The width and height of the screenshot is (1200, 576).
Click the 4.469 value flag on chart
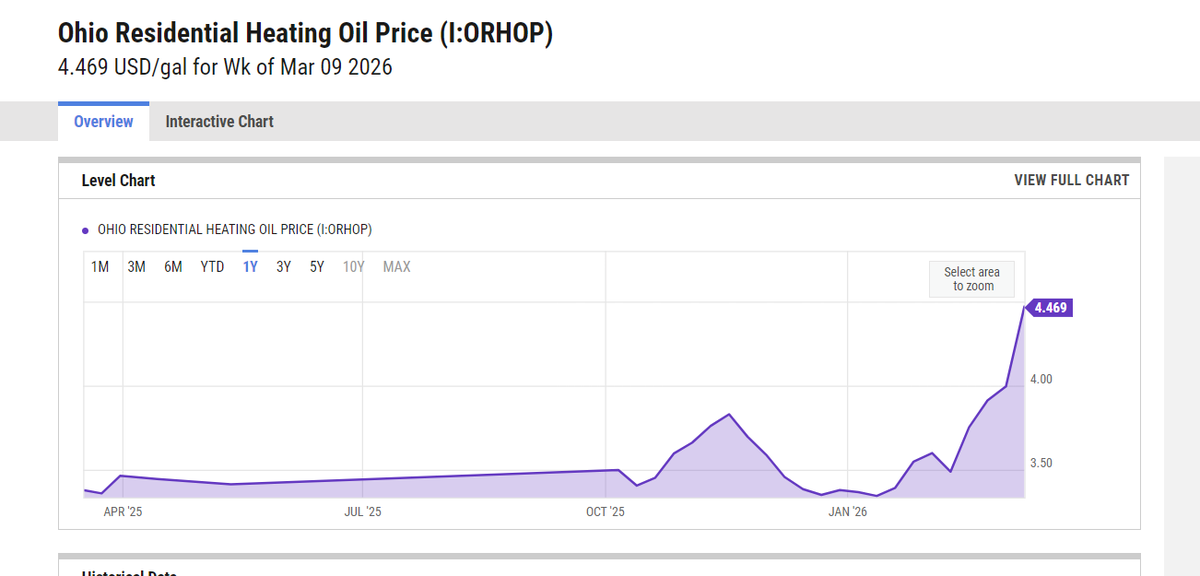click(x=1049, y=308)
